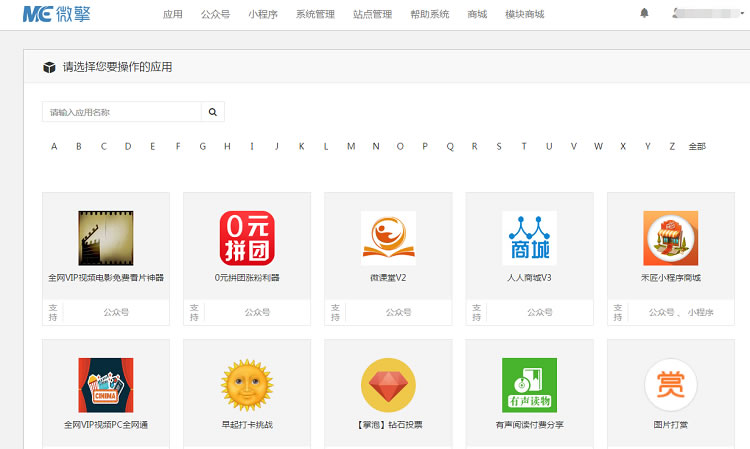Image resolution: width=750 pixels, height=449 pixels.
Task: Click the 早起打卡挑战 app name
Action: pyautogui.click(x=247, y=425)
